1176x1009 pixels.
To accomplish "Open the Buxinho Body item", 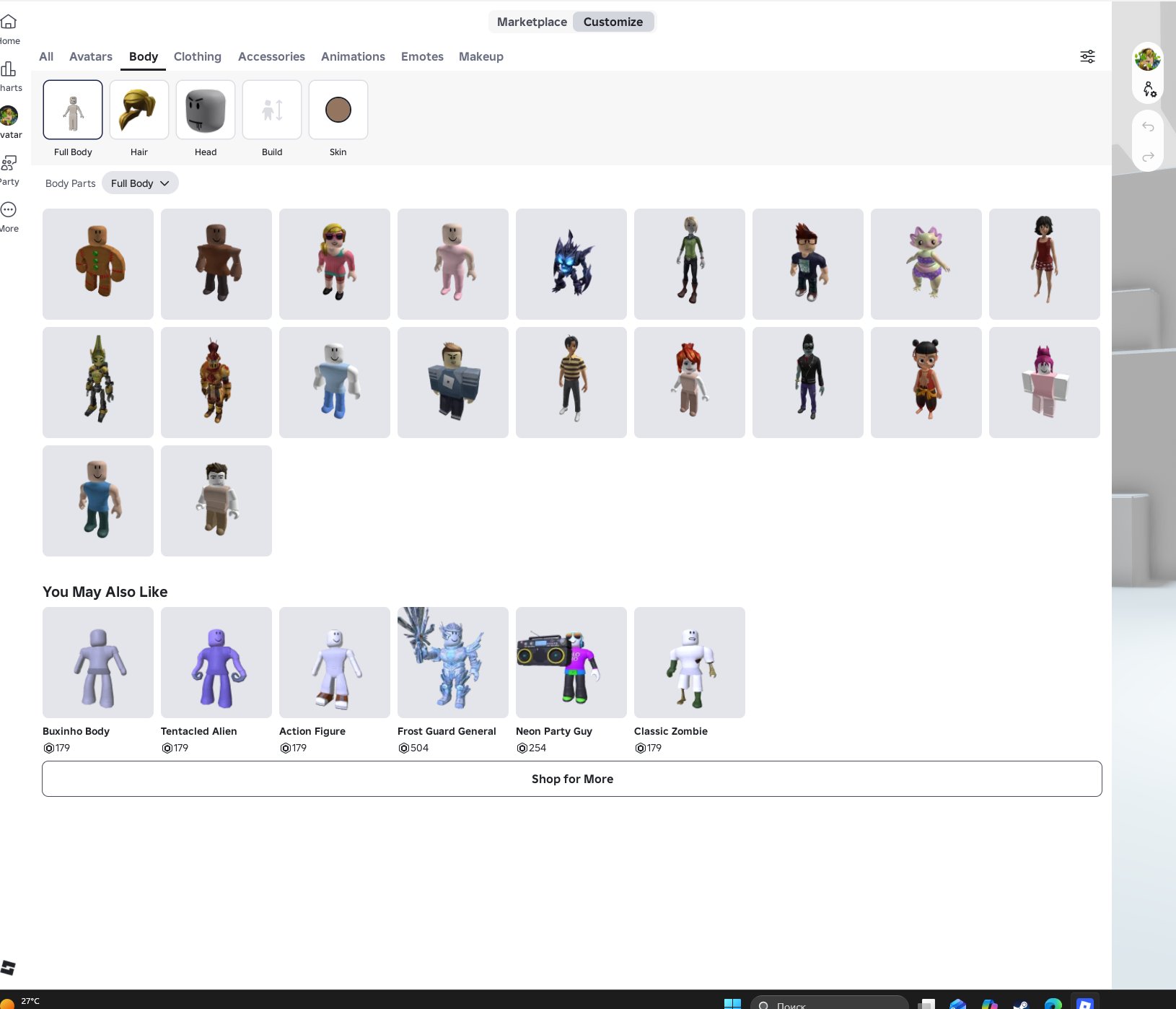I will coord(98,681).
